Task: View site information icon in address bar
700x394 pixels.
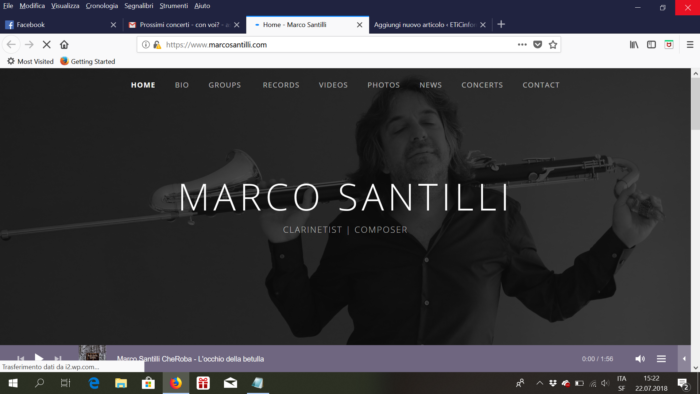Action: 146,45
